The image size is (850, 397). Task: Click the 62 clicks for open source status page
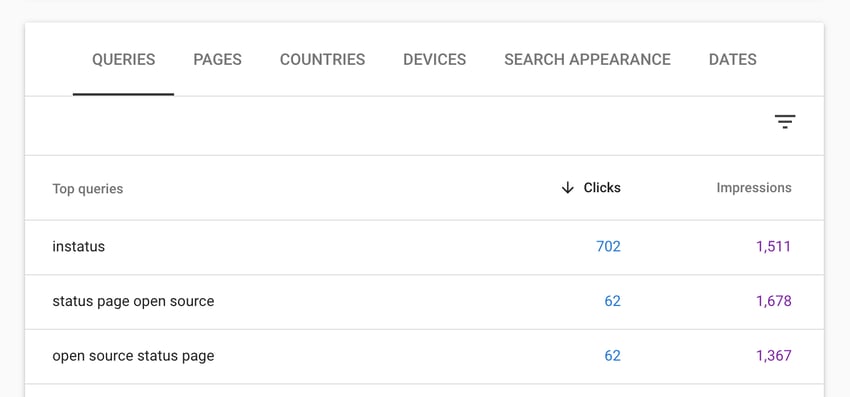[613, 356]
